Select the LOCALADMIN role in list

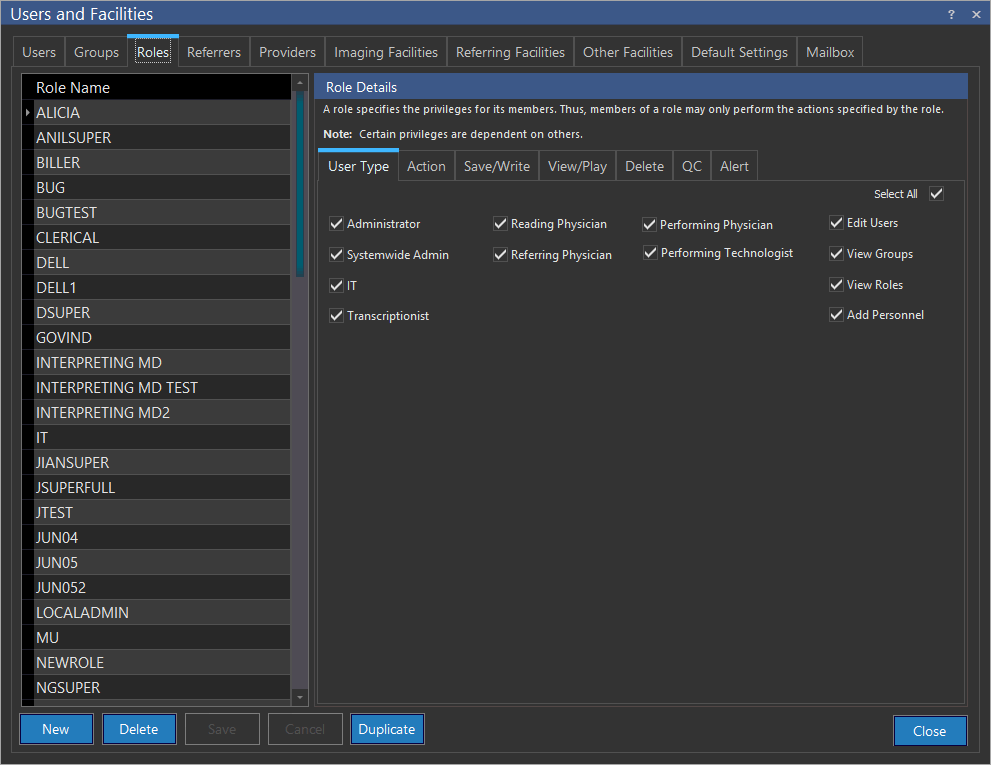[82, 612]
